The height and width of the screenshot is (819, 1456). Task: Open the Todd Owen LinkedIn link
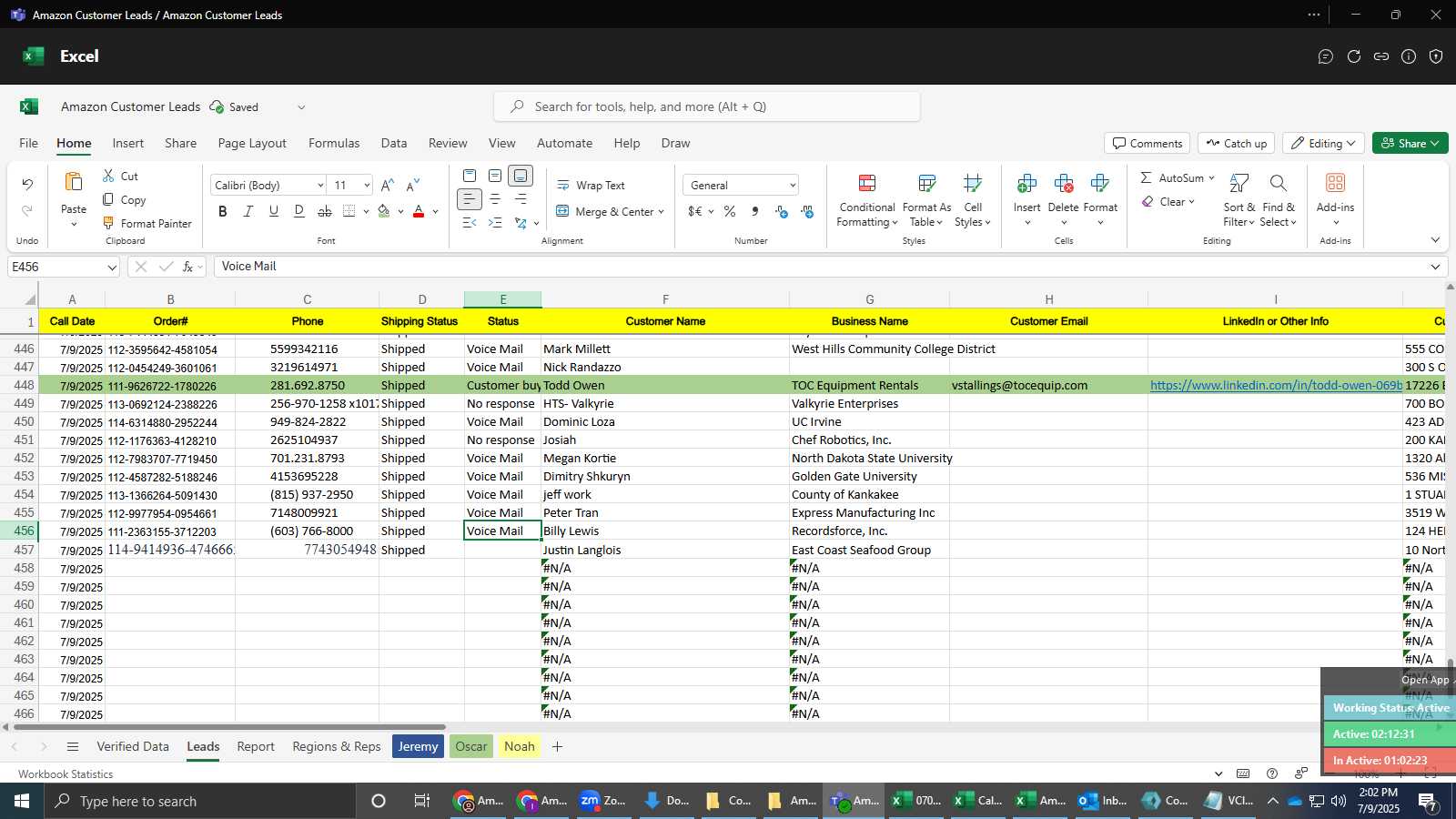click(x=1276, y=385)
